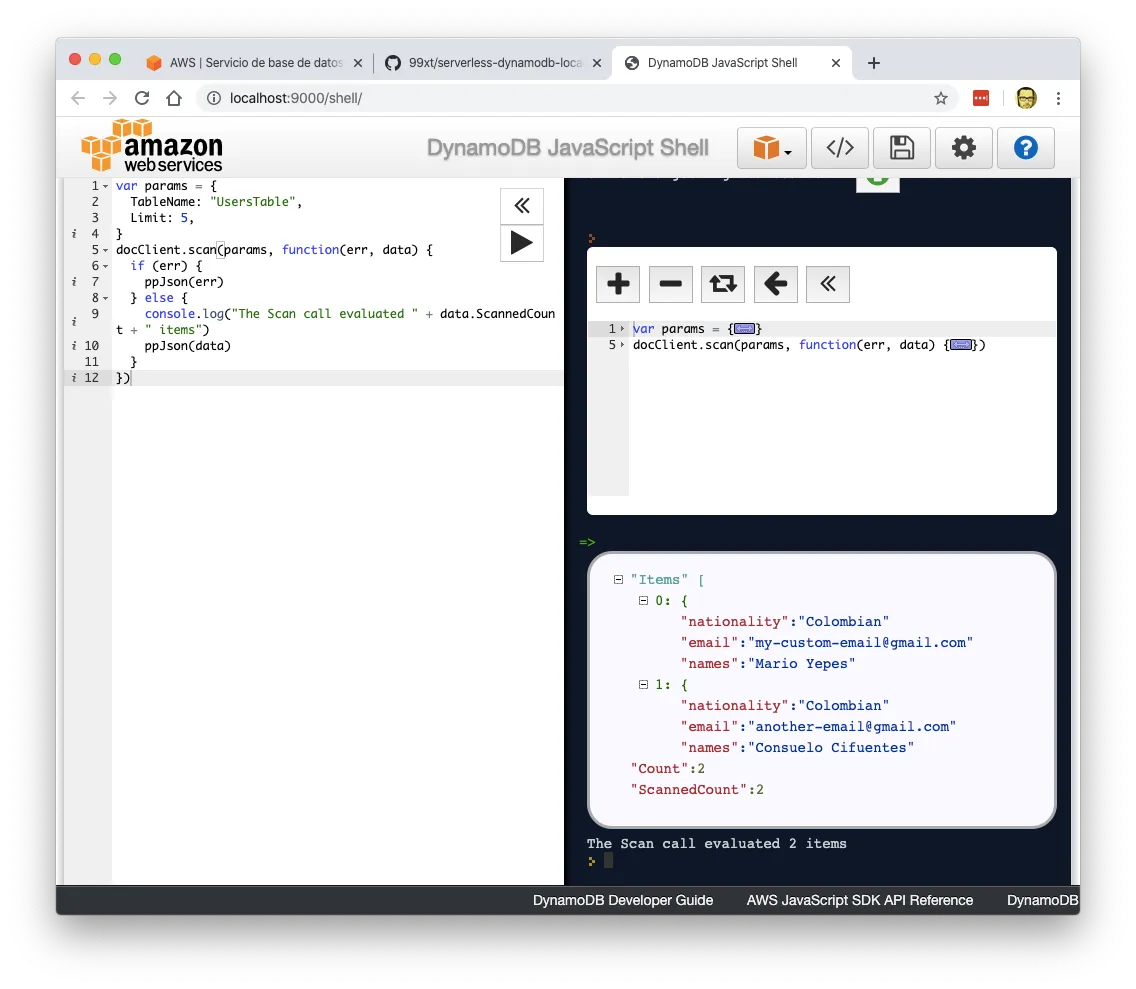
Task: Open the DynamoDB Developer Guide link
Action: pyautogui.click(x=623, y=900)
